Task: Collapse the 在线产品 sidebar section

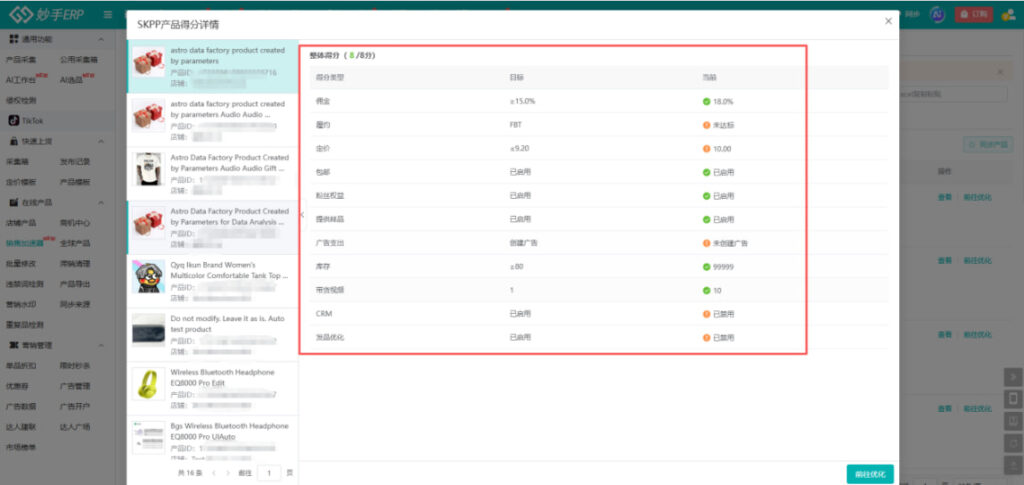Action: (101, 202)
